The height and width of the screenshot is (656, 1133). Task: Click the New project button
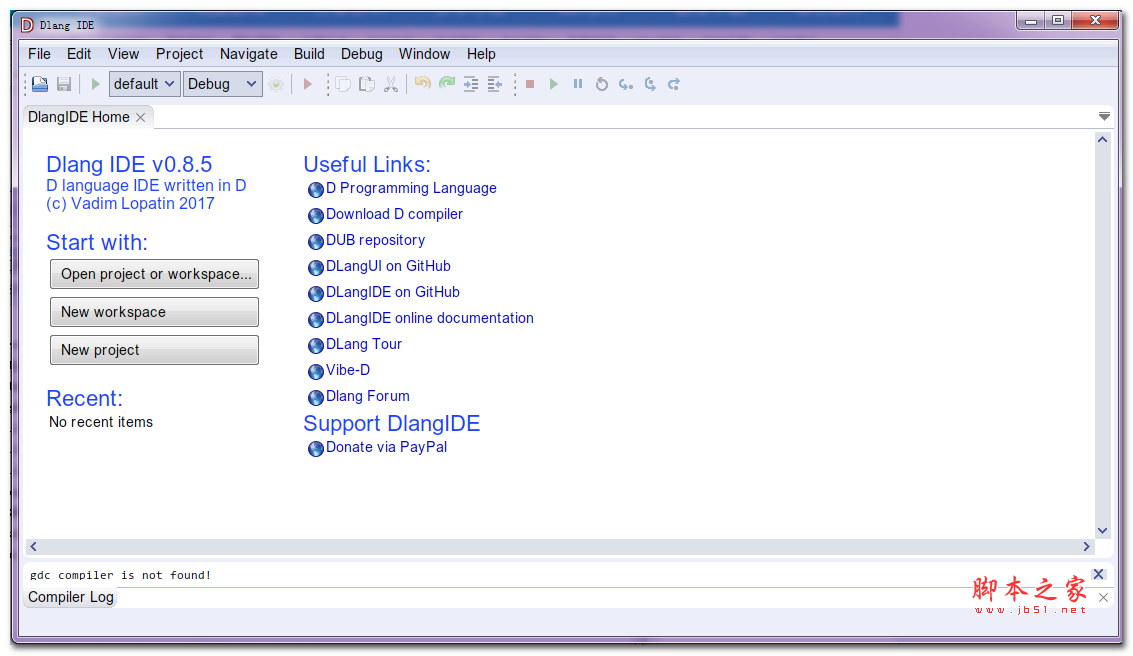tap(155, 350)
